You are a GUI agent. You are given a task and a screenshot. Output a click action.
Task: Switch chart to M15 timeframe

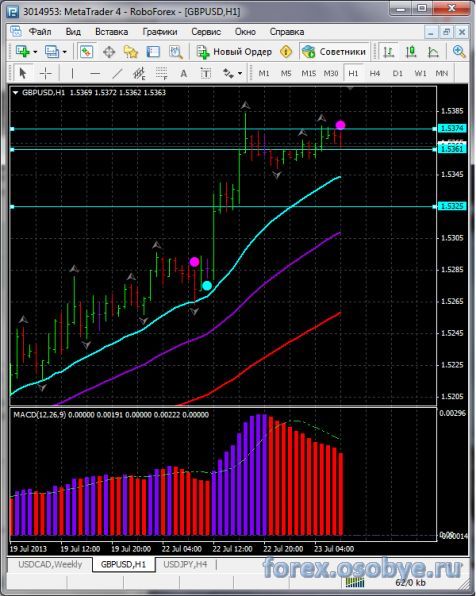tap(308, 73)
